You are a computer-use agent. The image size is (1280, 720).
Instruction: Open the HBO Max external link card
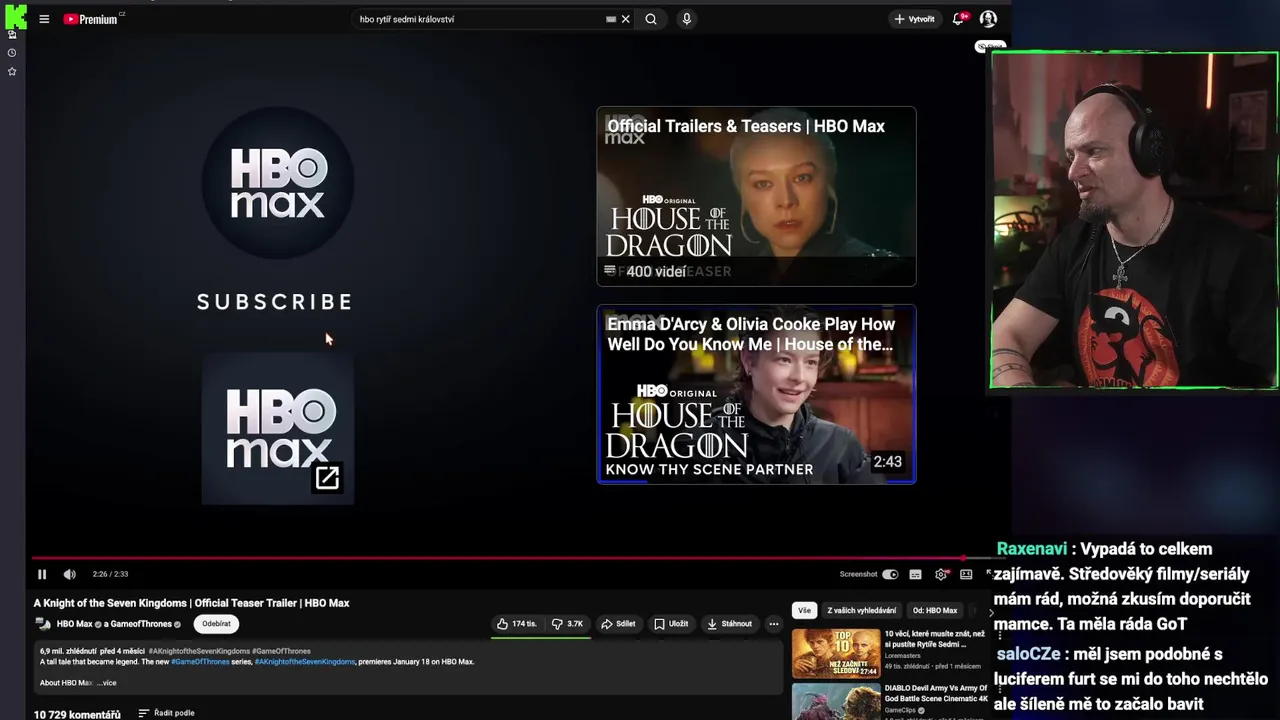278,429
